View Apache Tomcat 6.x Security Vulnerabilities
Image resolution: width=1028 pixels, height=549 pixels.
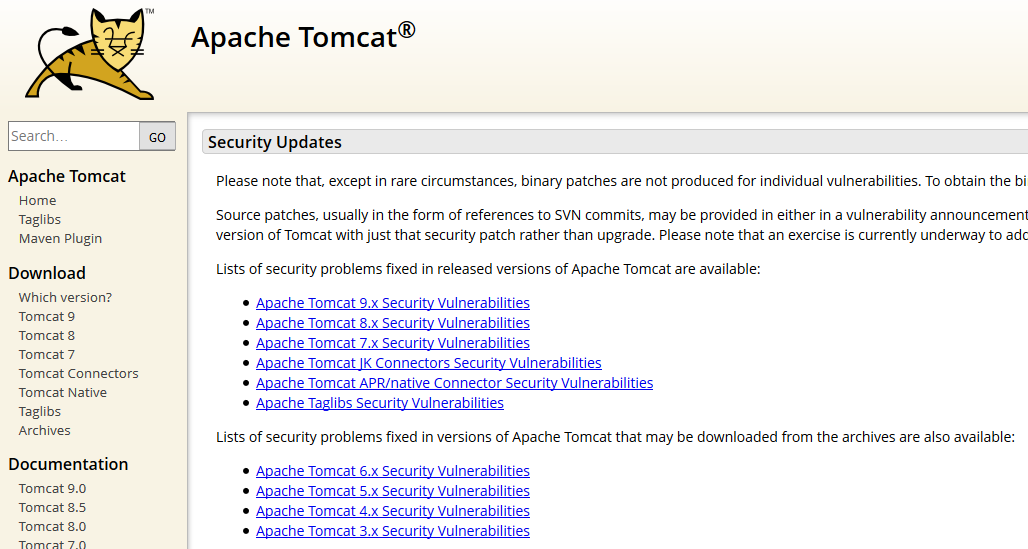click(392, 471)
